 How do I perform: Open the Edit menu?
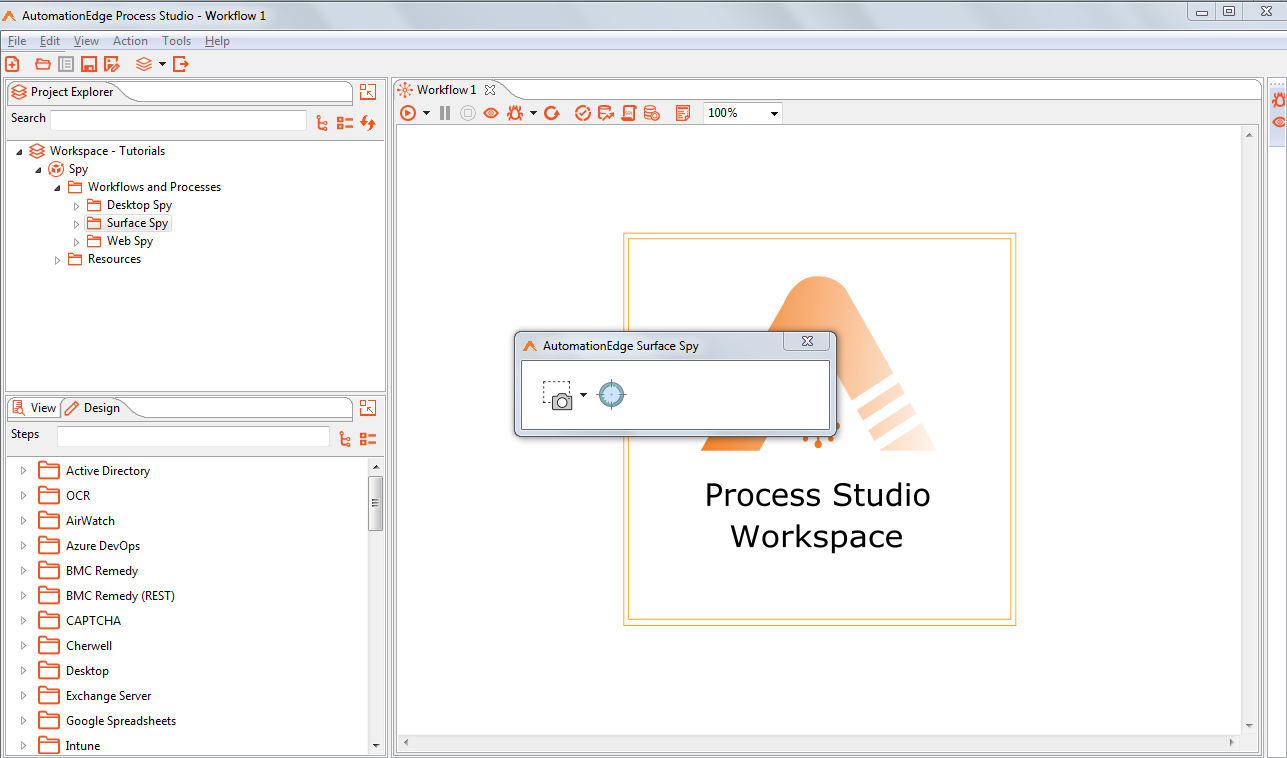tap(50, 41)
